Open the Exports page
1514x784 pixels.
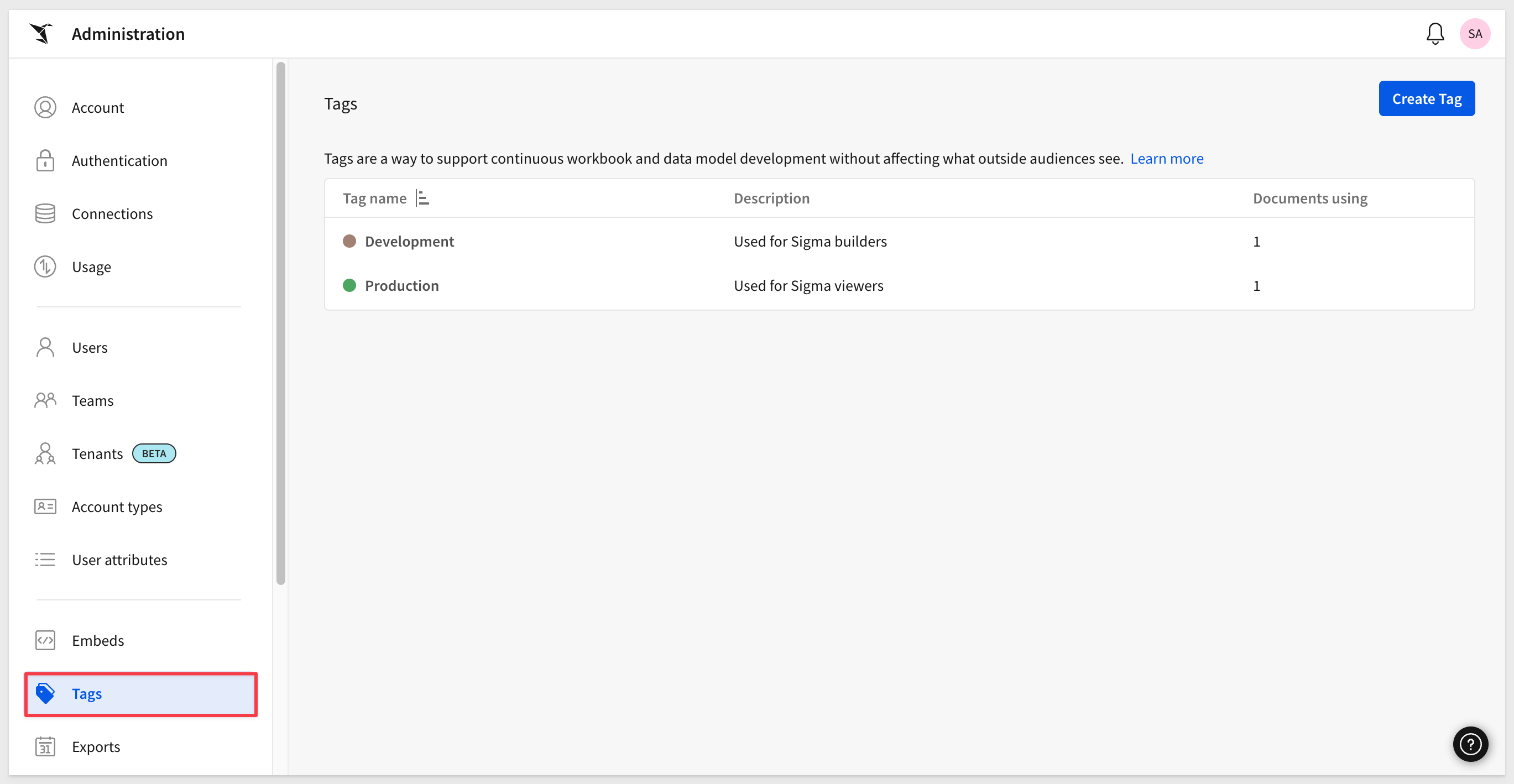(x=96, y=746)
